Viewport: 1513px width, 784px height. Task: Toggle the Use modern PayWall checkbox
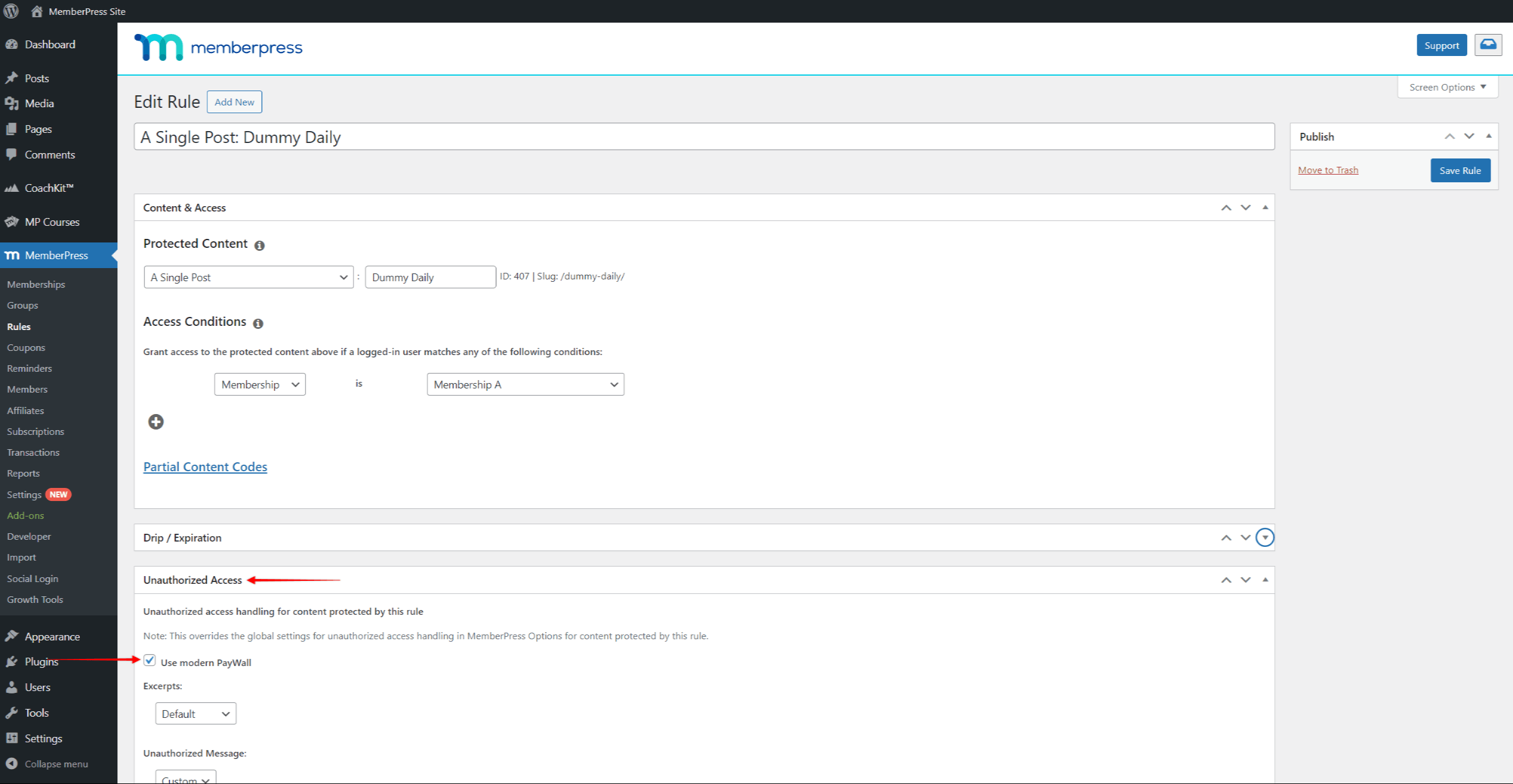[x=150, y=660]
